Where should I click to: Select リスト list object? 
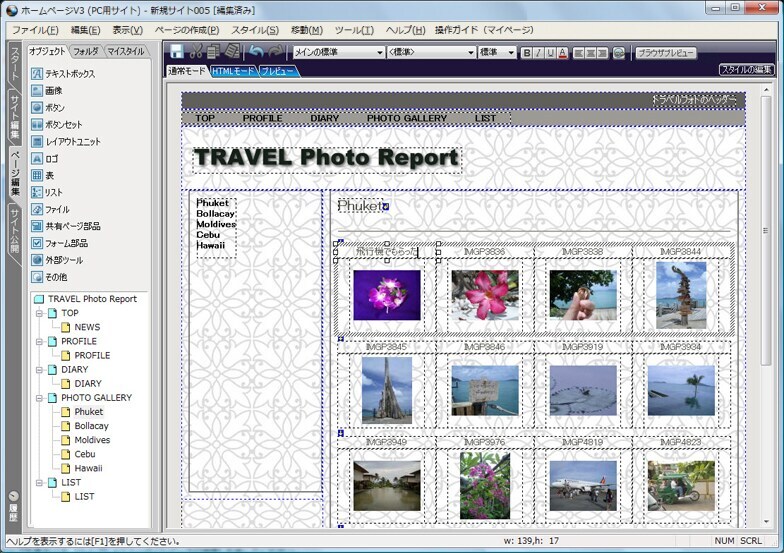click(x=37, y=192)
